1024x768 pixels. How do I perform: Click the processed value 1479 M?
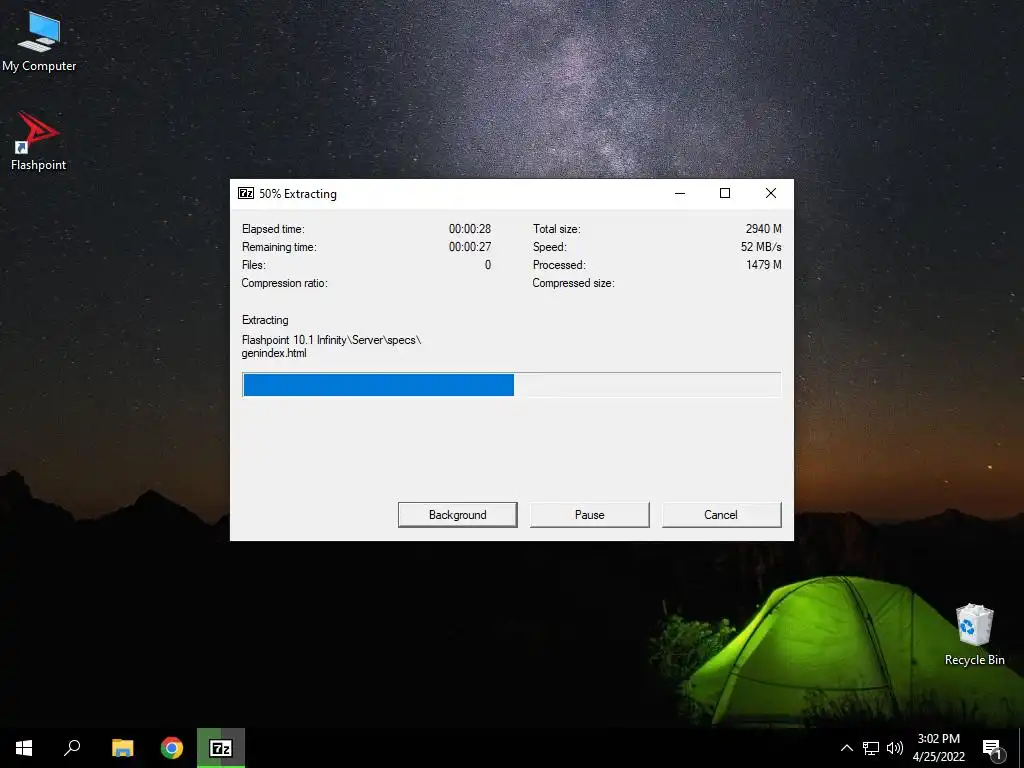point(763,264)
